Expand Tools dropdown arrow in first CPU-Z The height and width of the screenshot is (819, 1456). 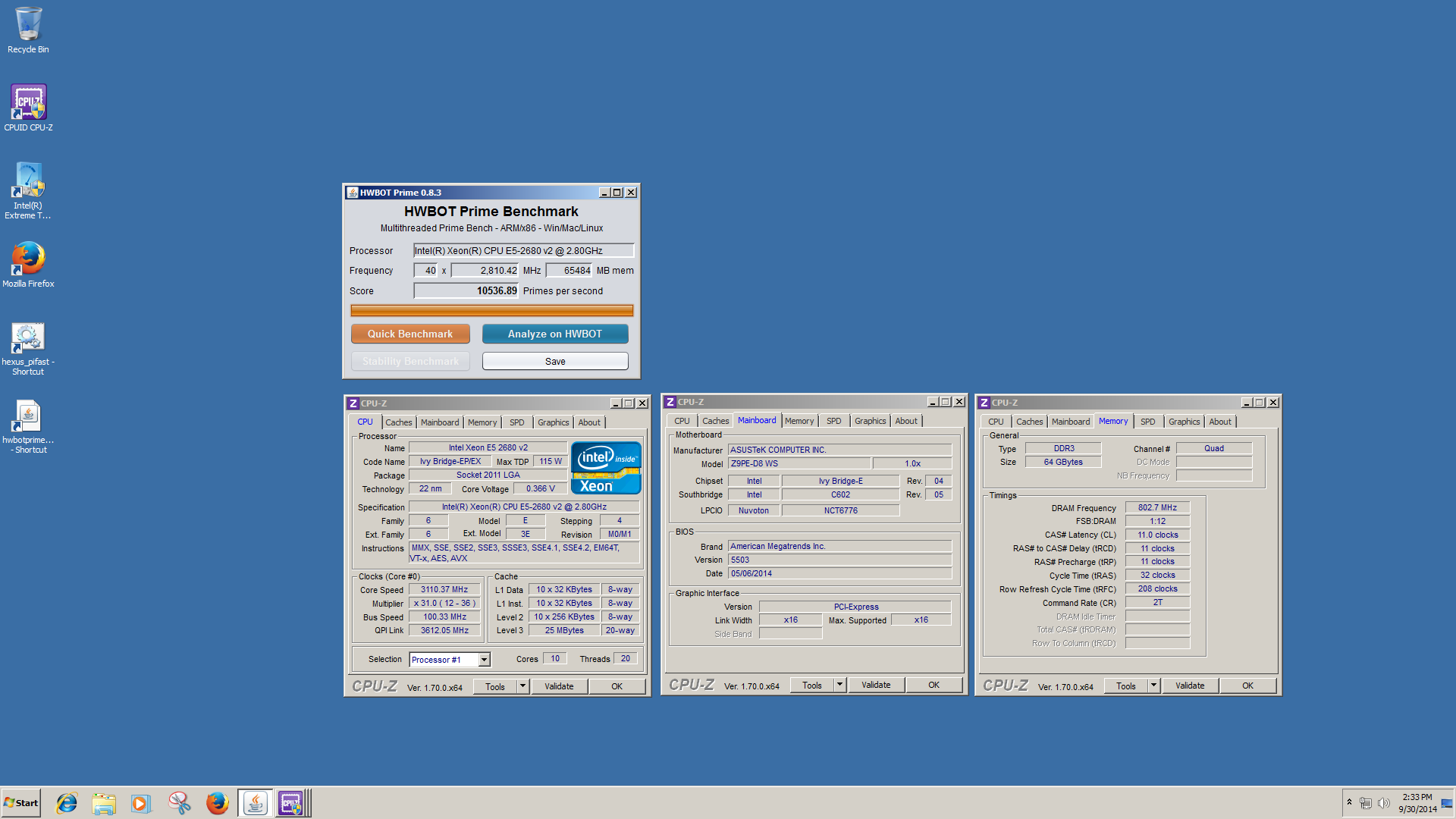[x=522, y=686]
